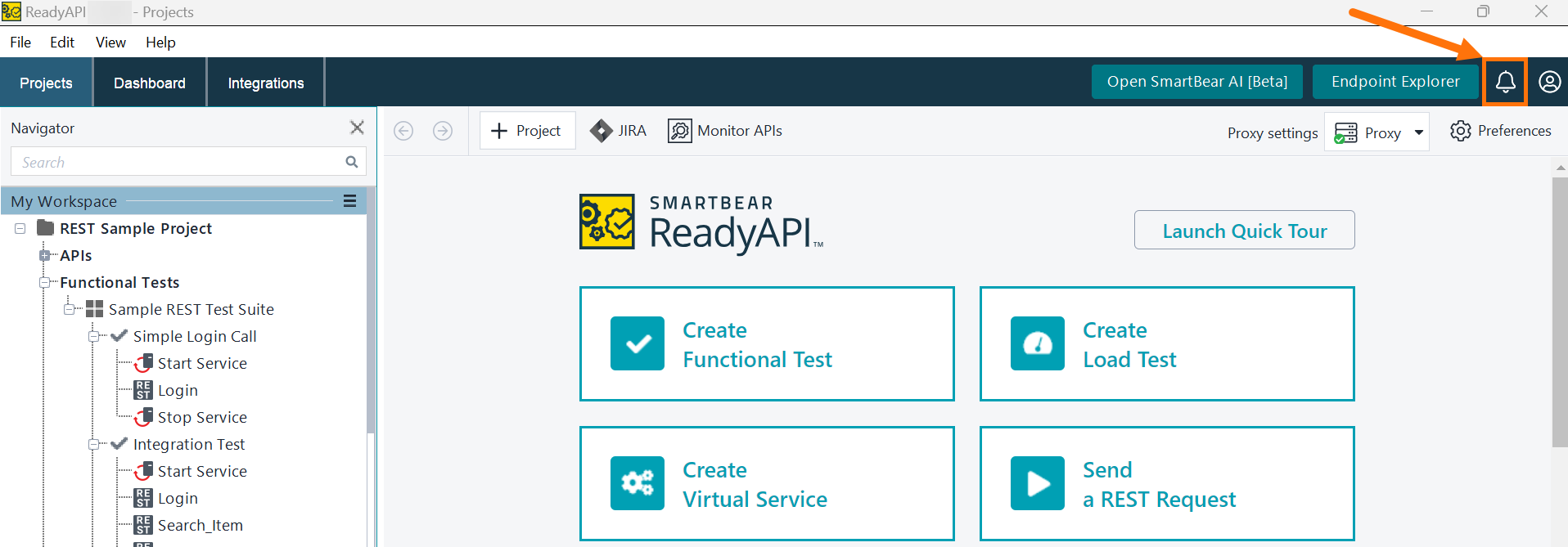Click the Proxy server icon
The height and width of the screenshot is (547, 1568).
(1345, 132)
